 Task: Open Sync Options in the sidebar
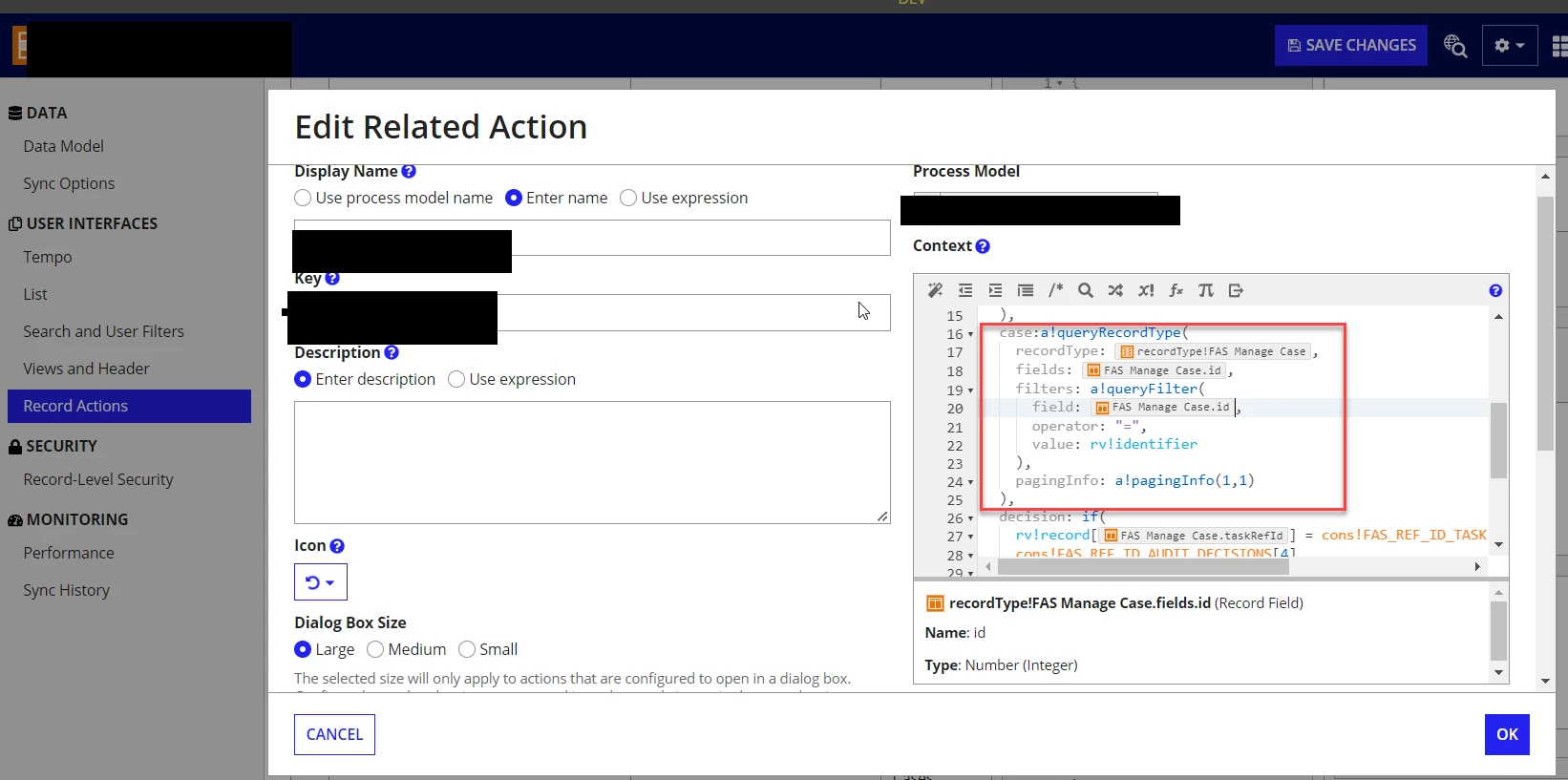click(x=69, y=183)
